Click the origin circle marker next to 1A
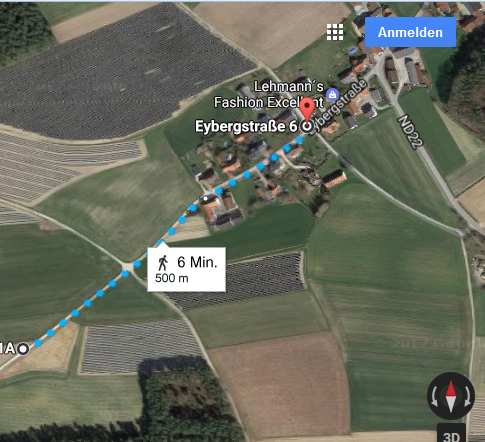The image size is (485, 442). 23,349
